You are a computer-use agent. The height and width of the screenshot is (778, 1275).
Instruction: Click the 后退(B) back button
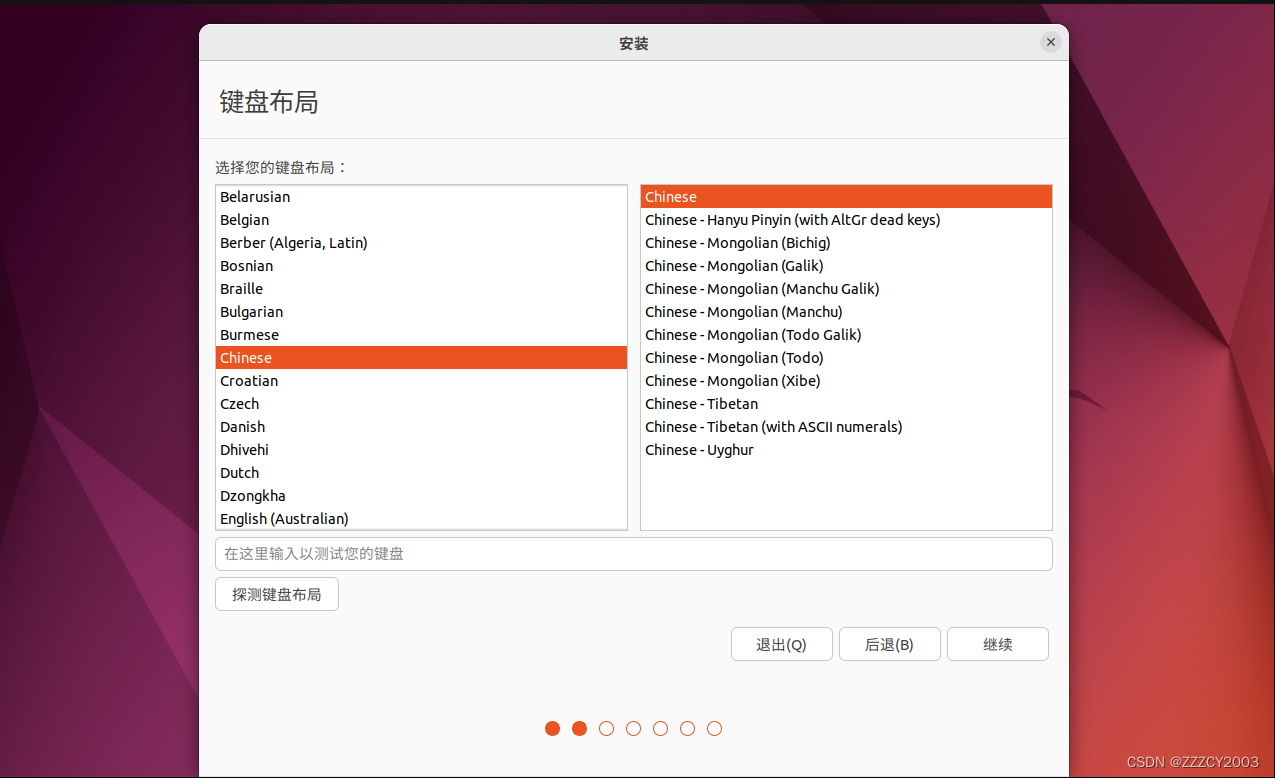[x=889, y=645]
